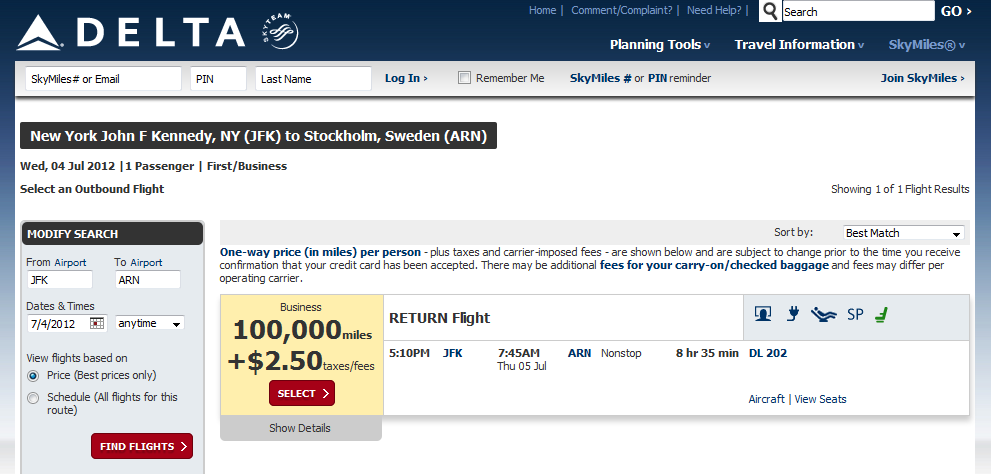Select the Price (Best prices only) radio button

click(x=34, y=376)
